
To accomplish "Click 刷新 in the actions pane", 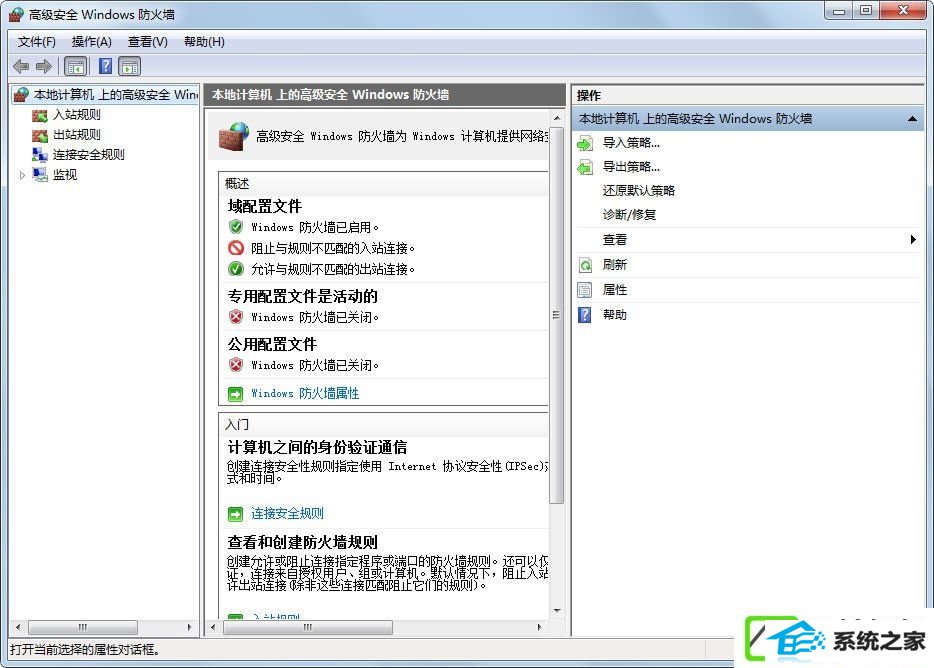I will [x=615, y=265].
